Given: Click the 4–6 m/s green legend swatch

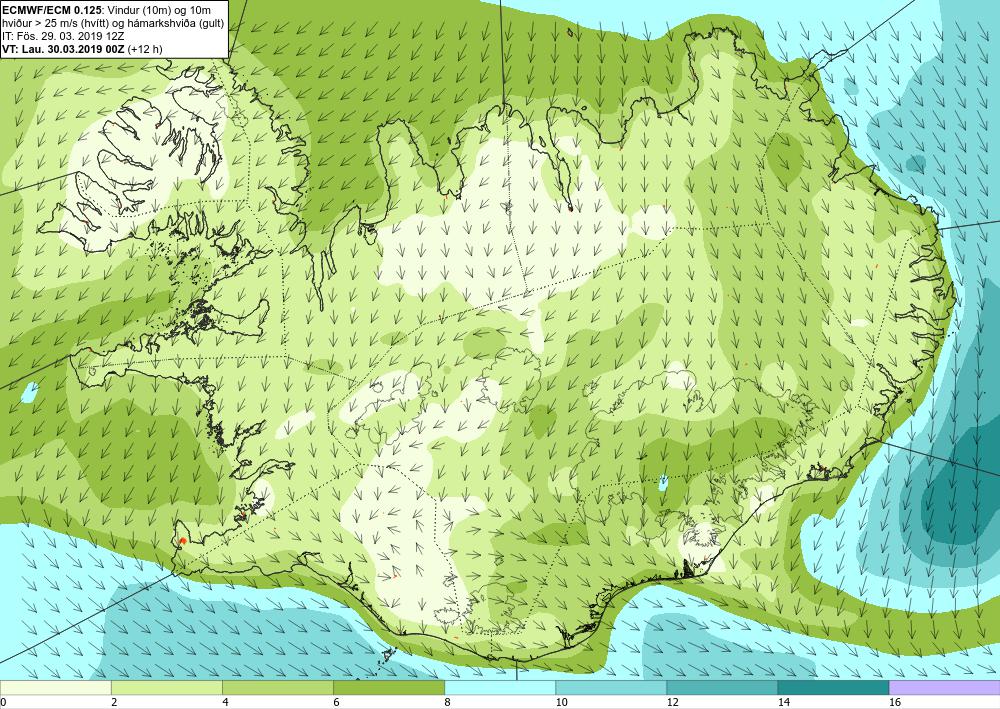Looking at the screenshot, I should point(277,687).
